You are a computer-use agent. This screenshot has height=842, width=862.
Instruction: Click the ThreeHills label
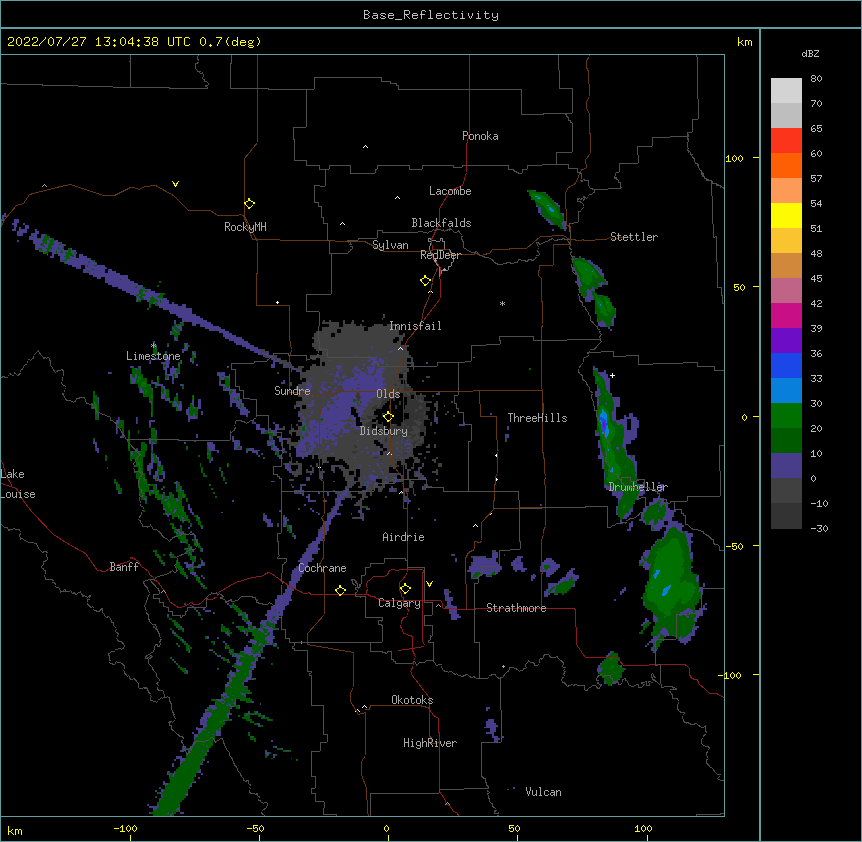point(537,418)
